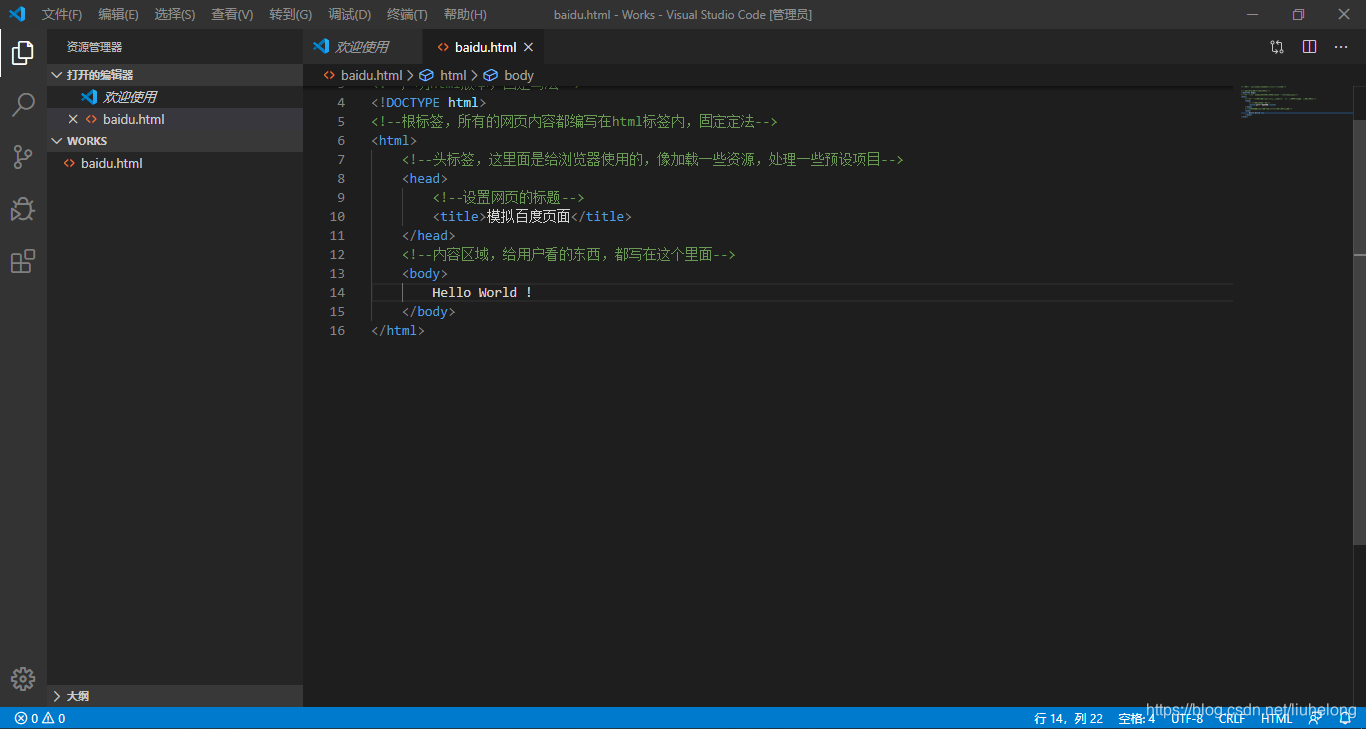The width and height of the screenshot is (1366, 729).
Task: Open the 编辑(E) menu
Action: 118,14
